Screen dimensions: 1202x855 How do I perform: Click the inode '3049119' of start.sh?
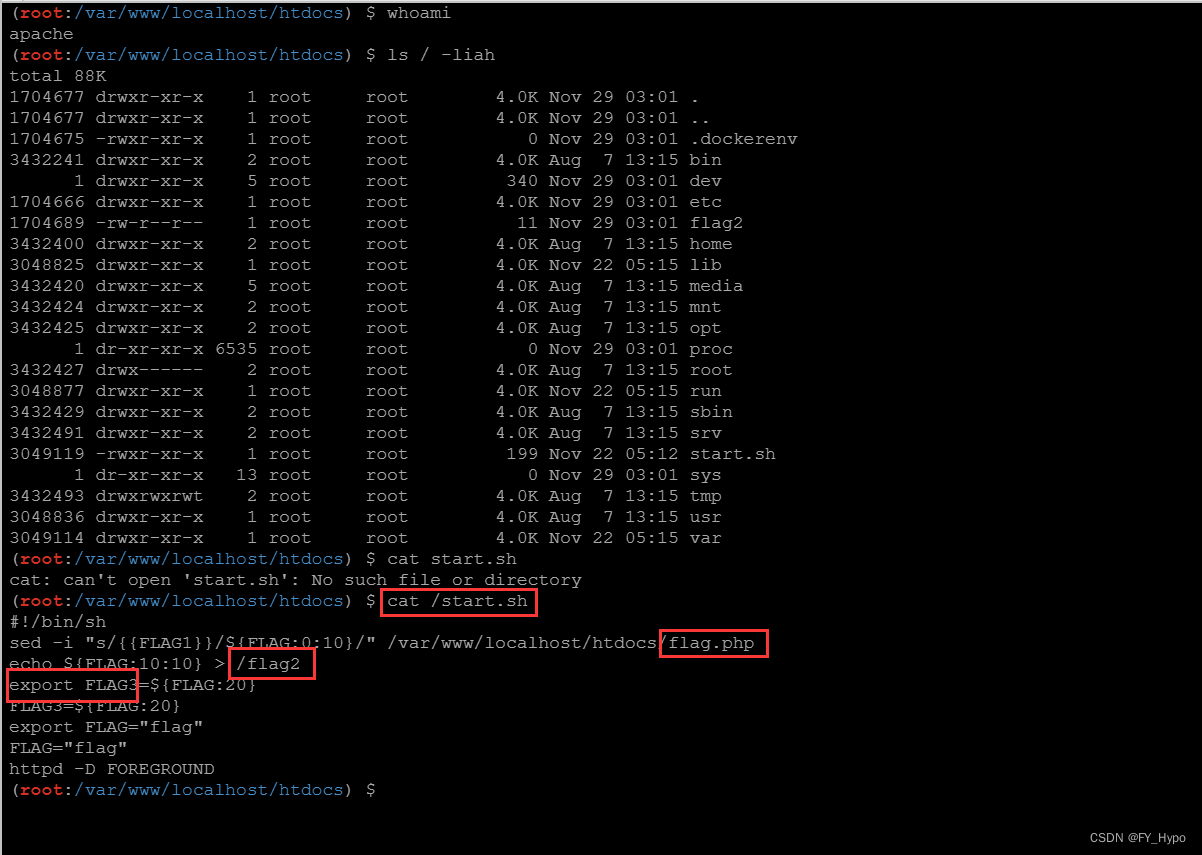click(x=46, y=454)
